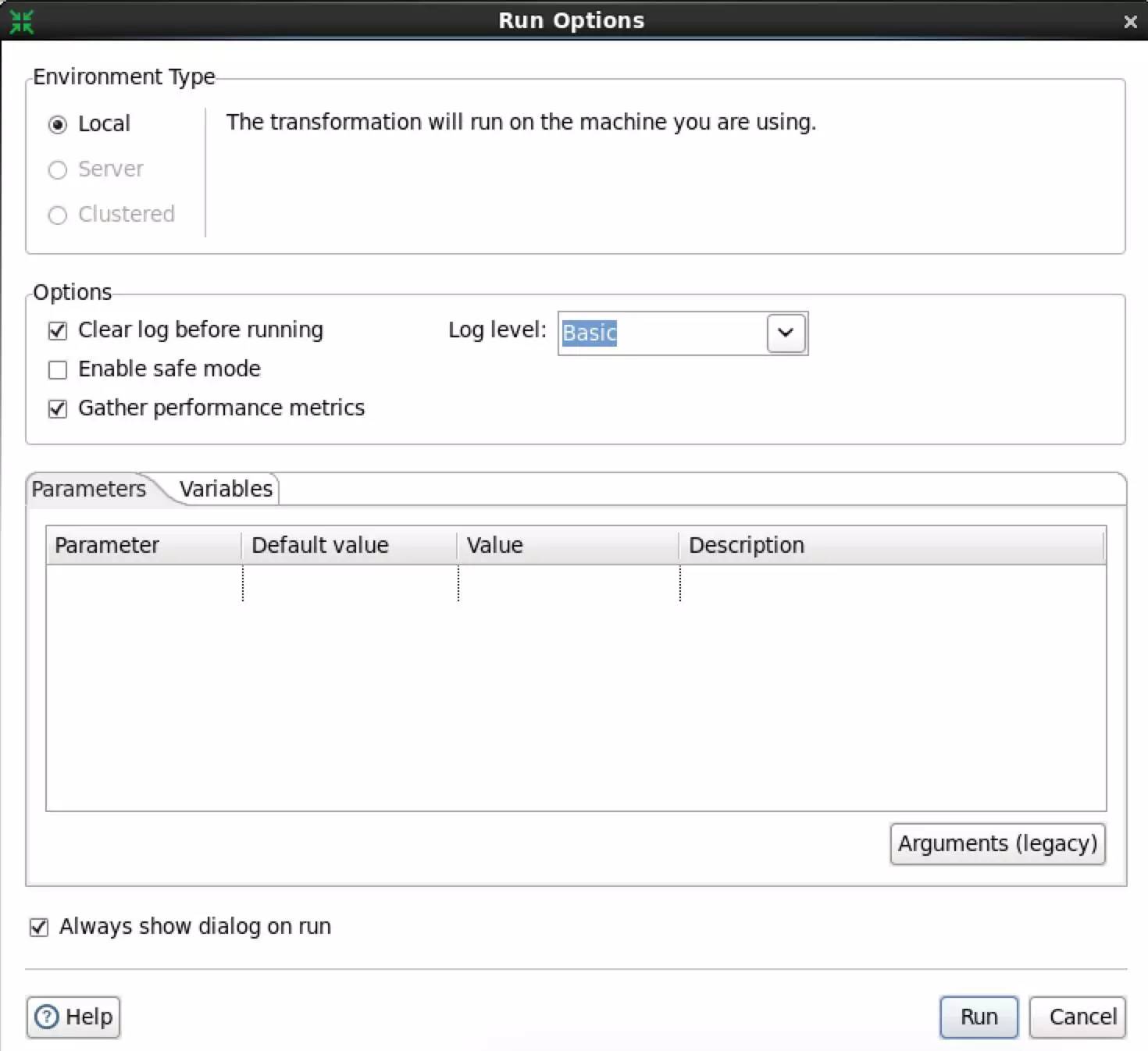Viewport: 1148px width, 1051px height.
Task: Close the Run Options dialog
Action: coord(1130,22)
